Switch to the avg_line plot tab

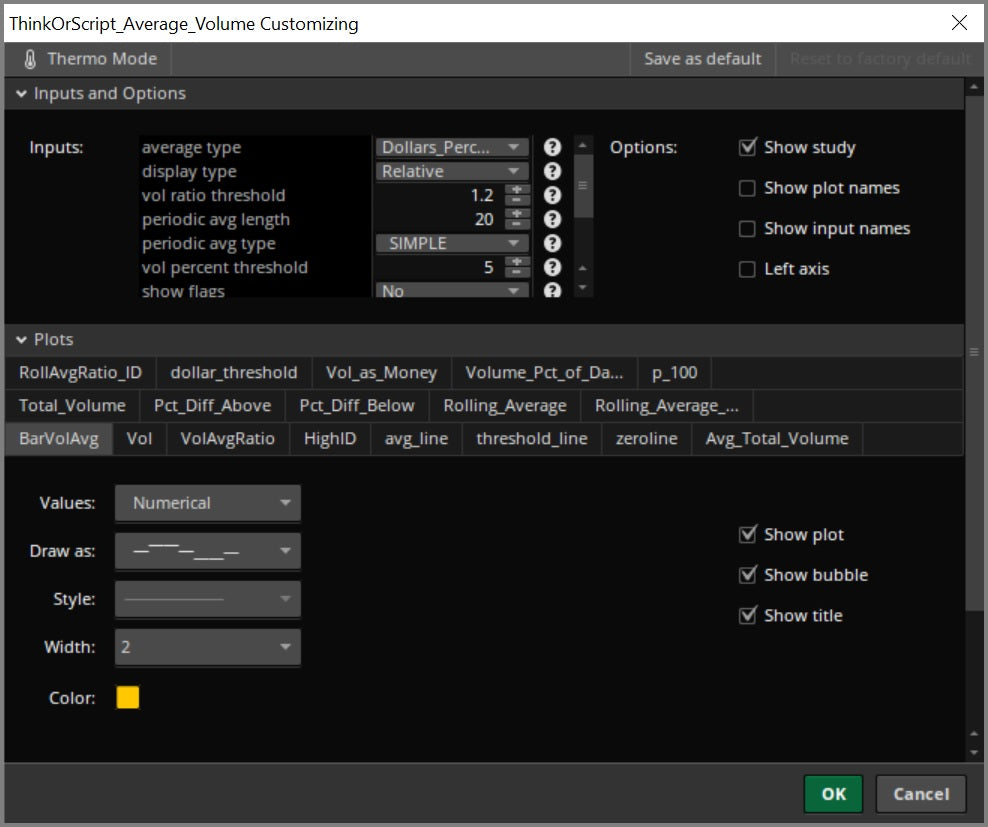click(x=416, y=439)
